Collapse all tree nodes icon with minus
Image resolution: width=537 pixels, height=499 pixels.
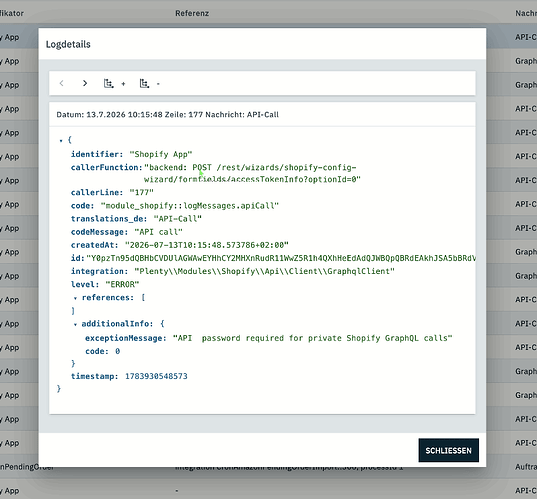[x=150, y=84]
